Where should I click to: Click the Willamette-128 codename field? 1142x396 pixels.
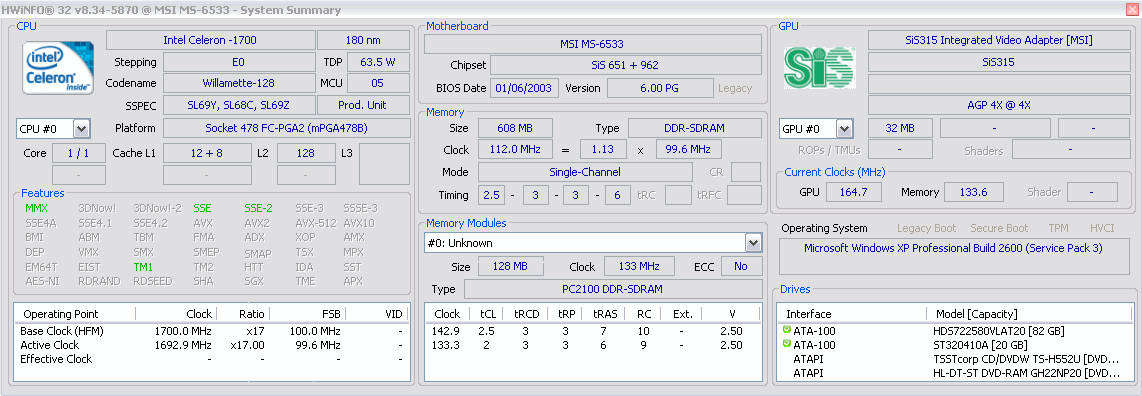238,83
